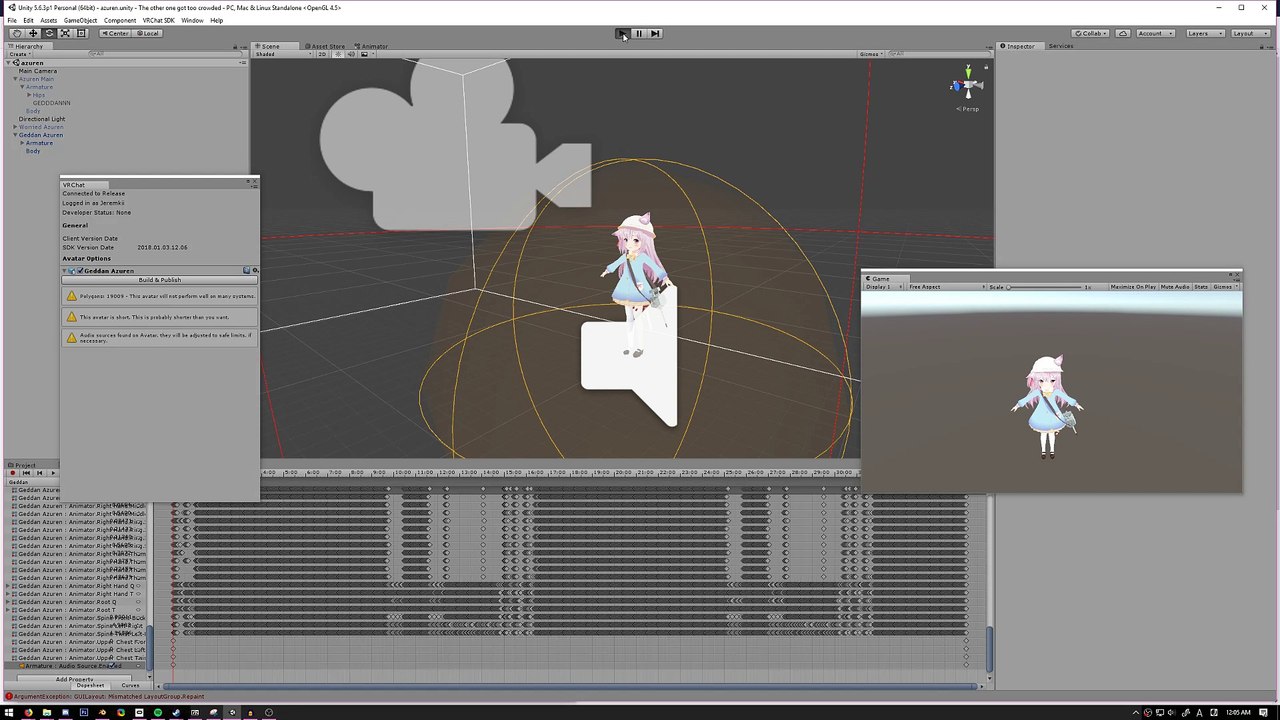Open Spotify from the taskbar
Screen dimensions: 1280x720
pos(158,713)
